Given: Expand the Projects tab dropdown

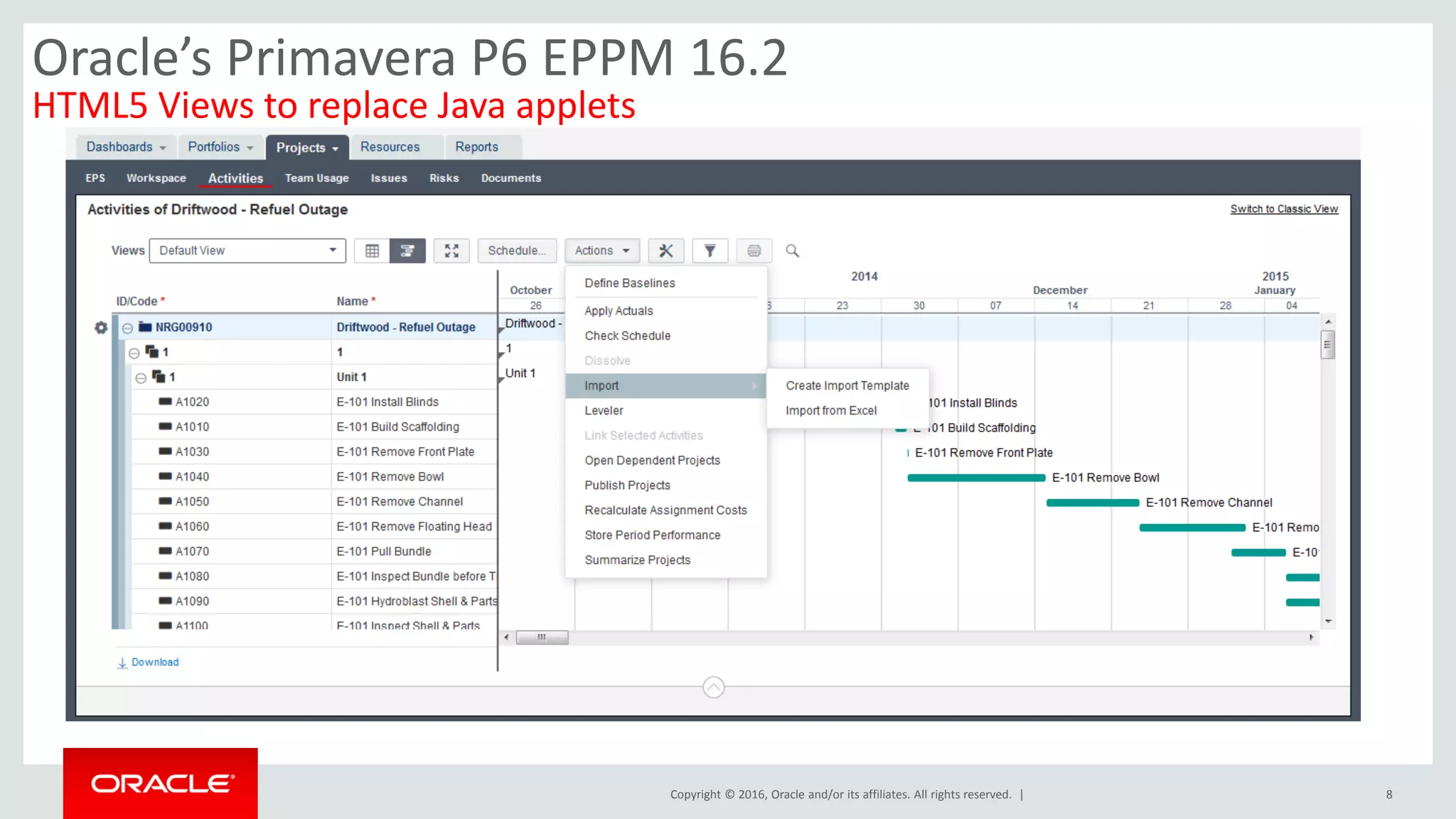Looking at the screenshot, I should click(335, 149).
